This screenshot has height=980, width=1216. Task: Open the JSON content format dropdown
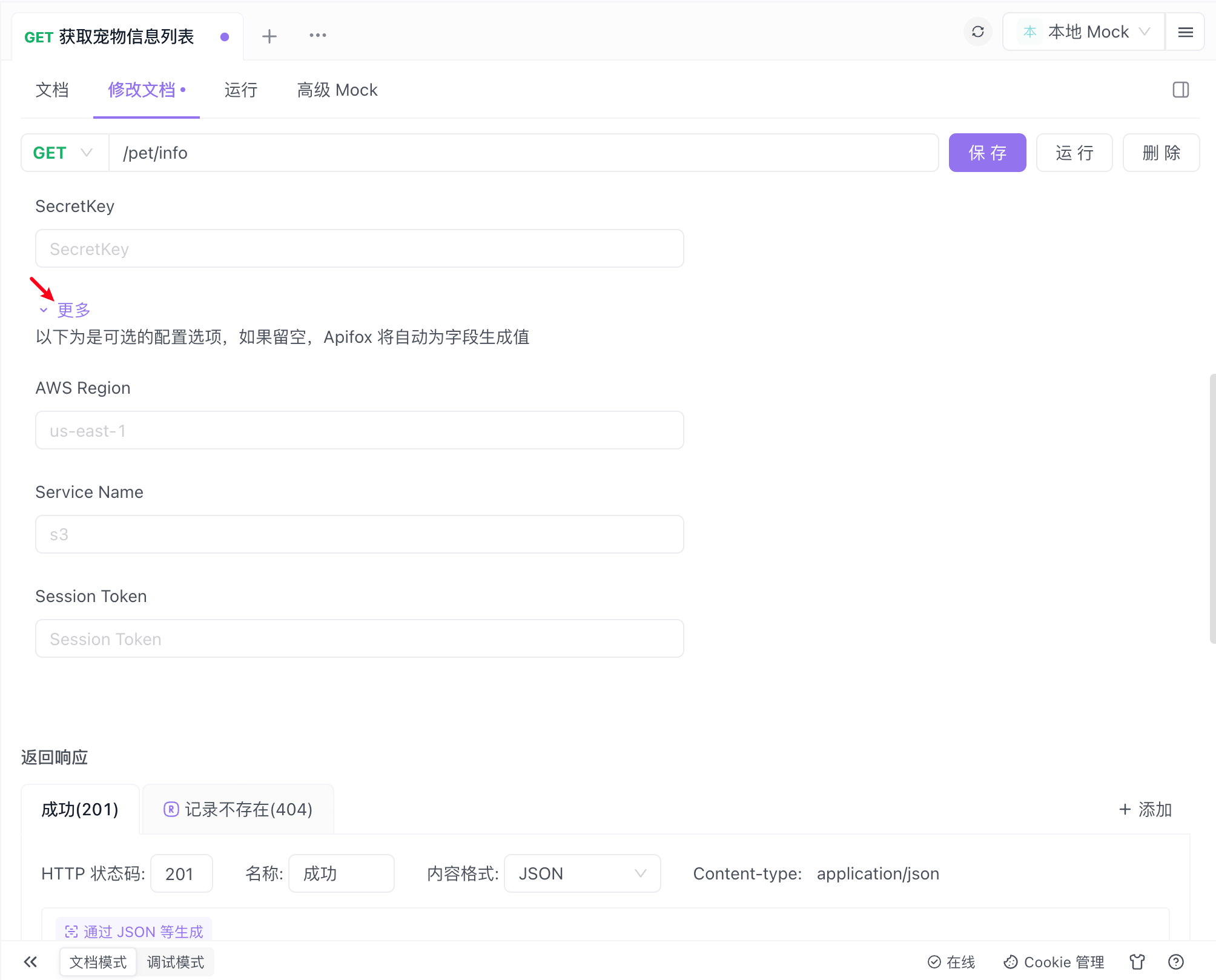point(581,873)
